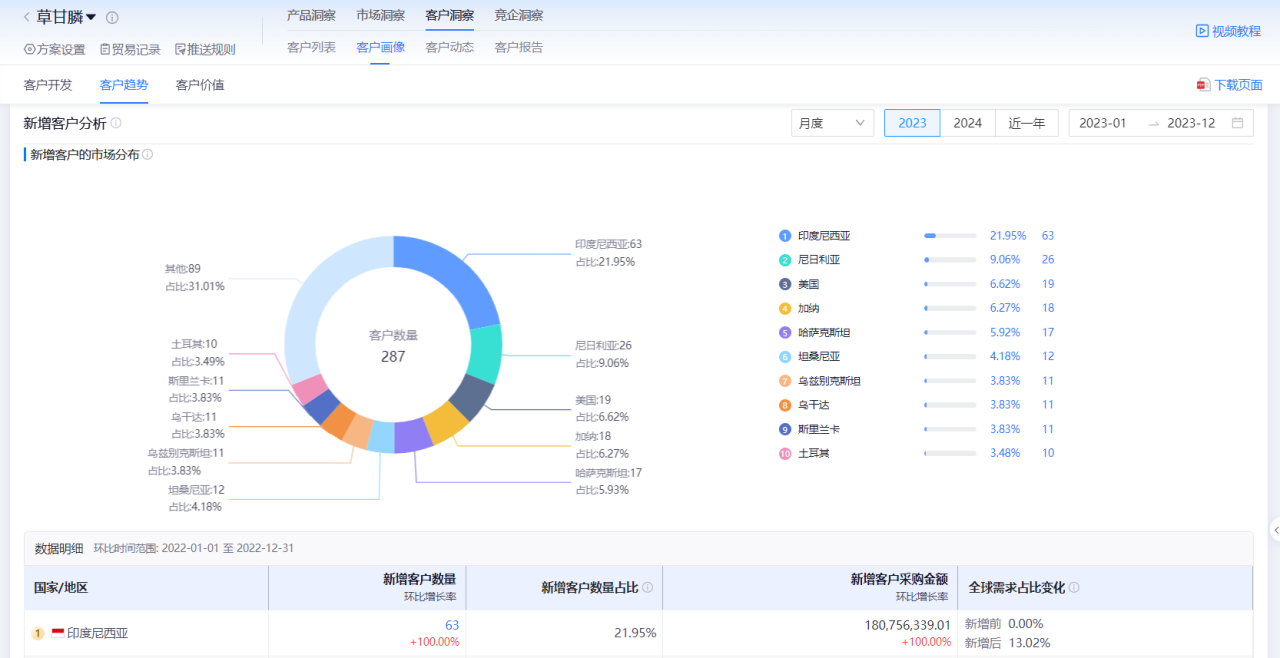The height and width of the screenshot is (658, 1280).
Task: Select 客户价值 tab
Action: [x=200, y=85]
